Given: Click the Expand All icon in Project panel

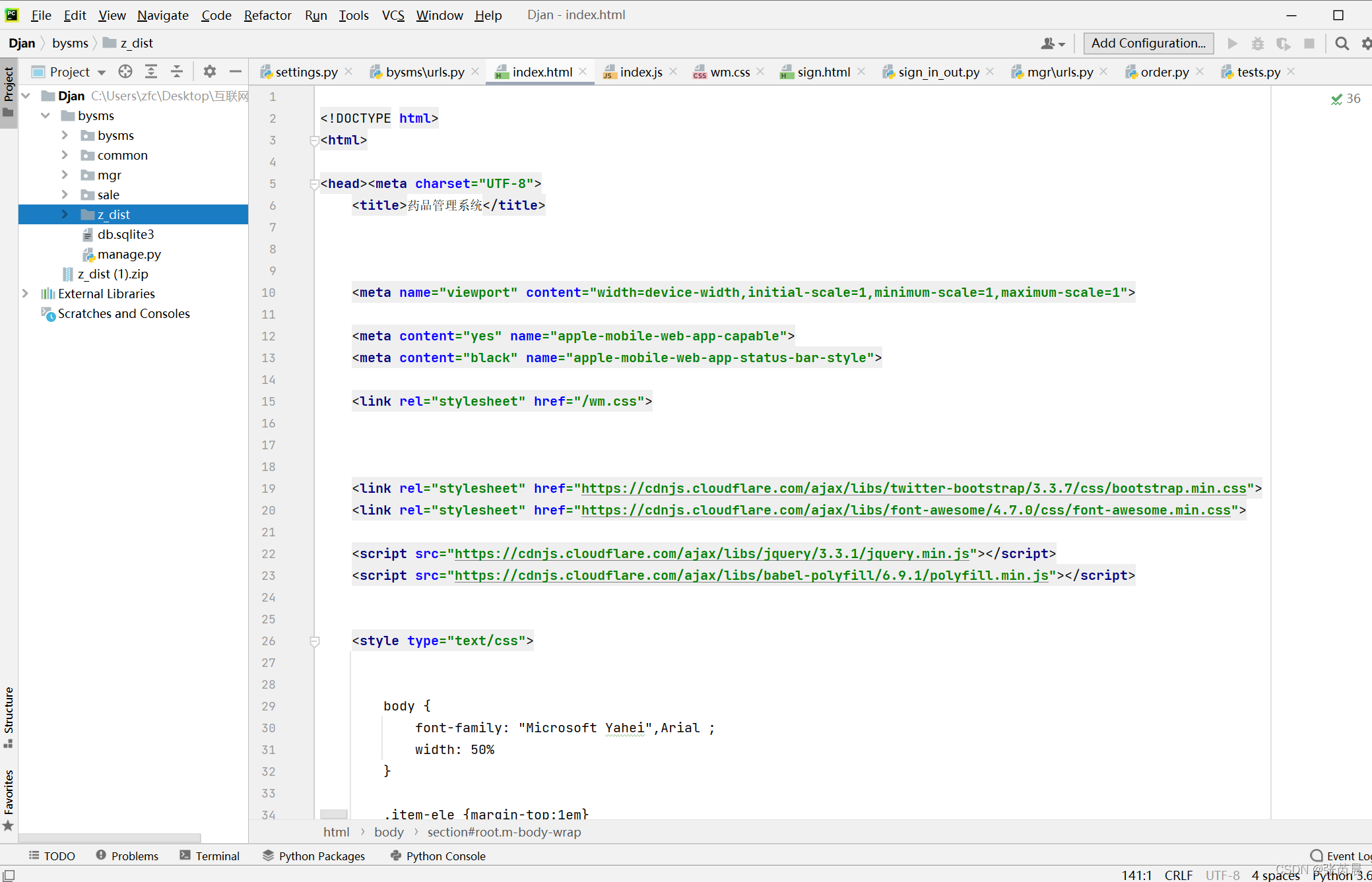Looking at the screenshot, I should (x=151, y=72).
